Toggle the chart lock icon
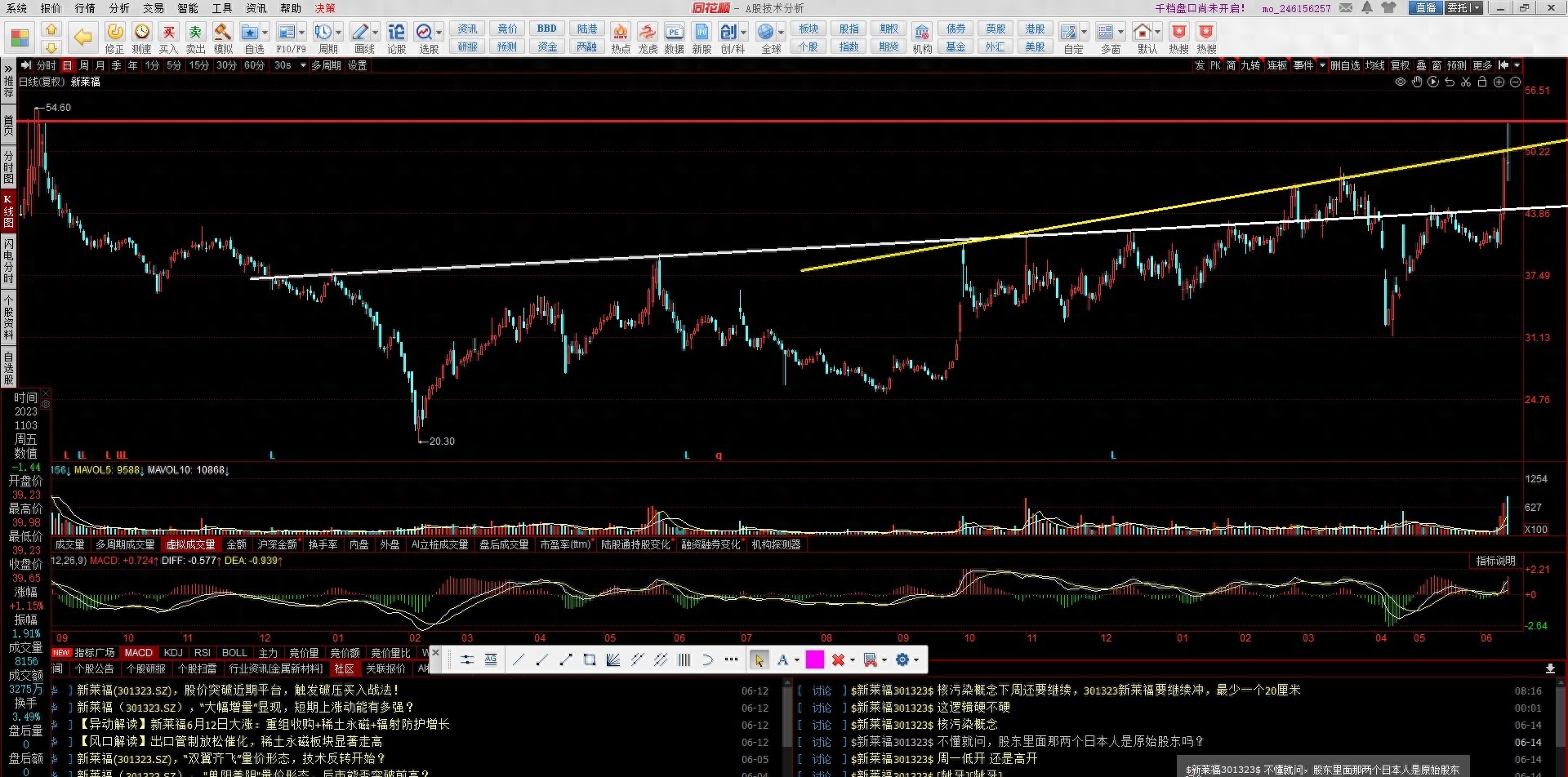Image resolution: width=1568 pixels, height=777 pixels. coord(1482,82)
